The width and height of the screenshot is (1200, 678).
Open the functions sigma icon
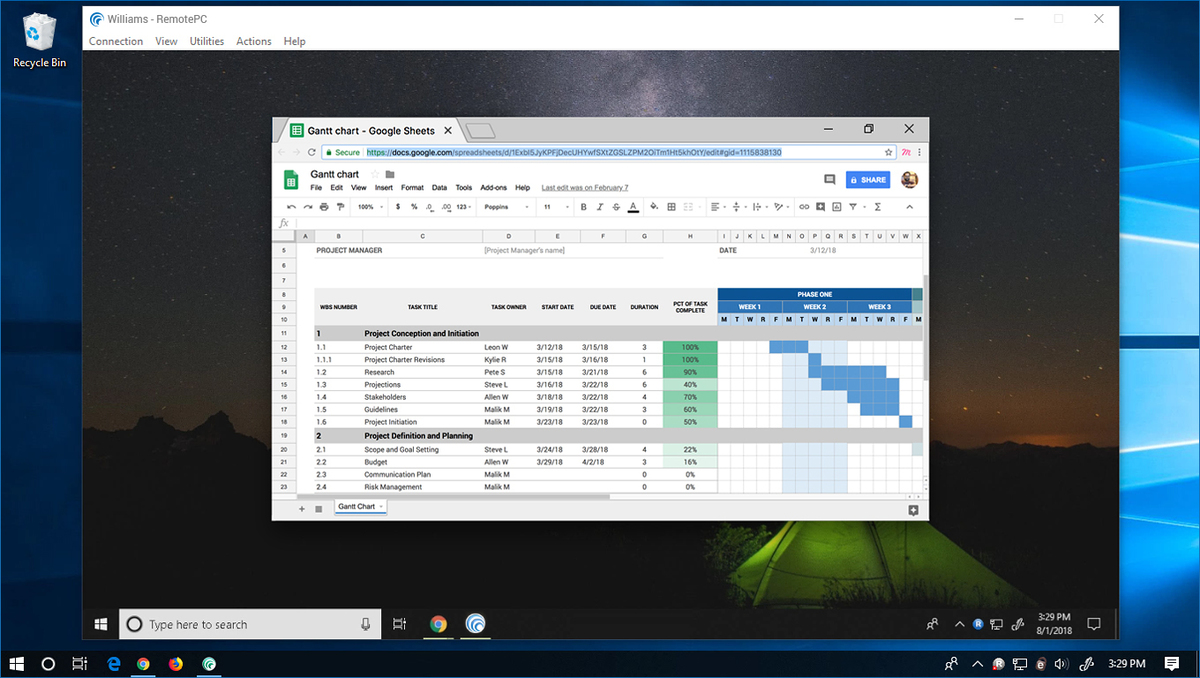pyautogui.click(x=878, y=207)
